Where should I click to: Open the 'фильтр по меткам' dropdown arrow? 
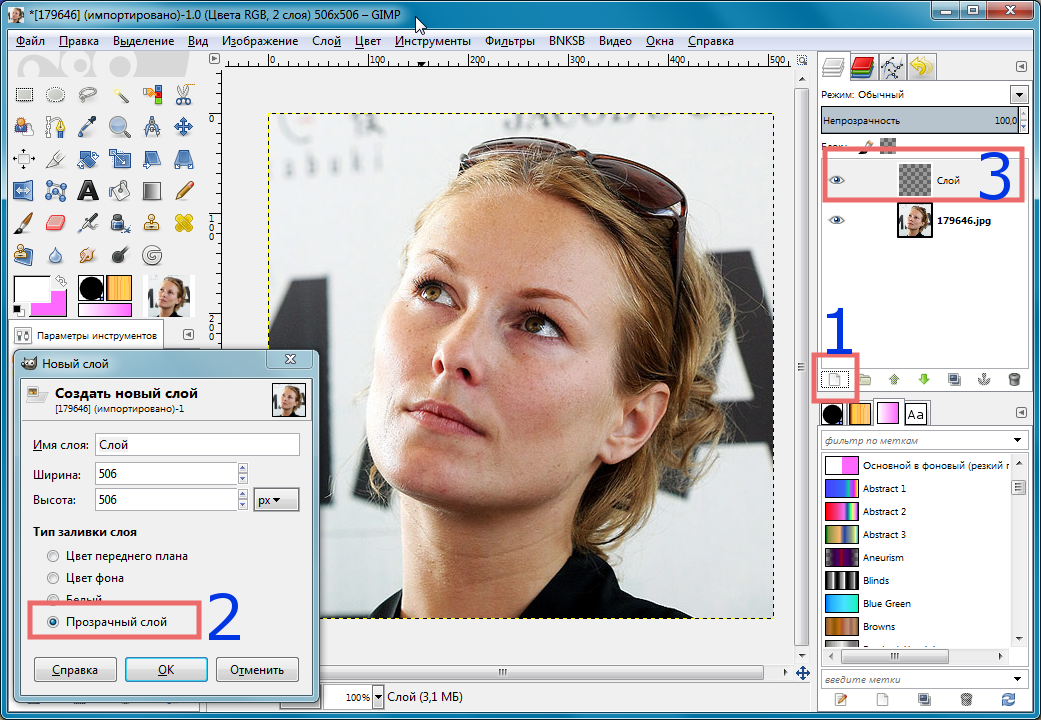tap(1017, 440)
